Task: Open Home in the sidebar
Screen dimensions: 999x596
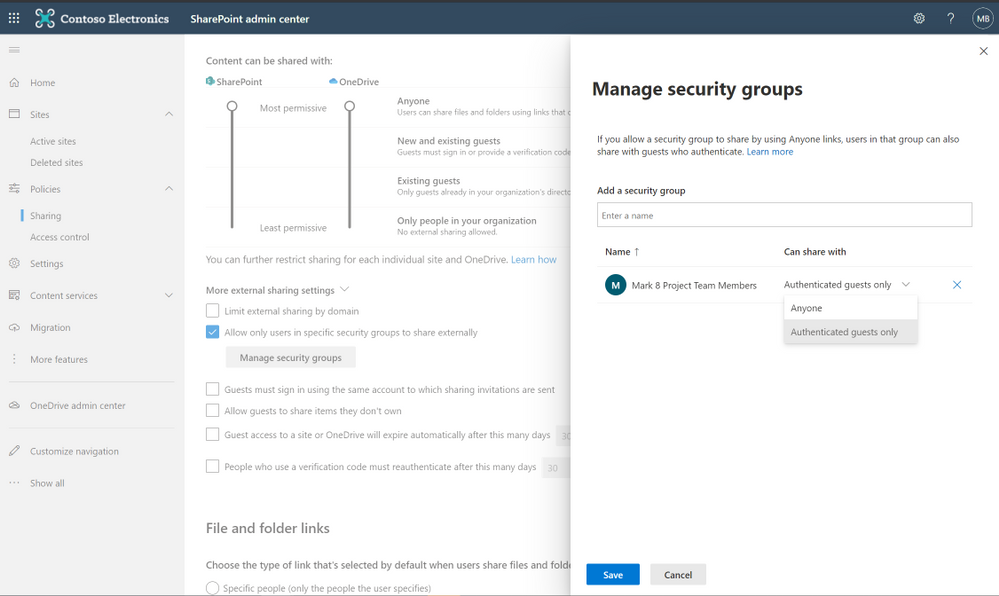Action: [42, 82]
